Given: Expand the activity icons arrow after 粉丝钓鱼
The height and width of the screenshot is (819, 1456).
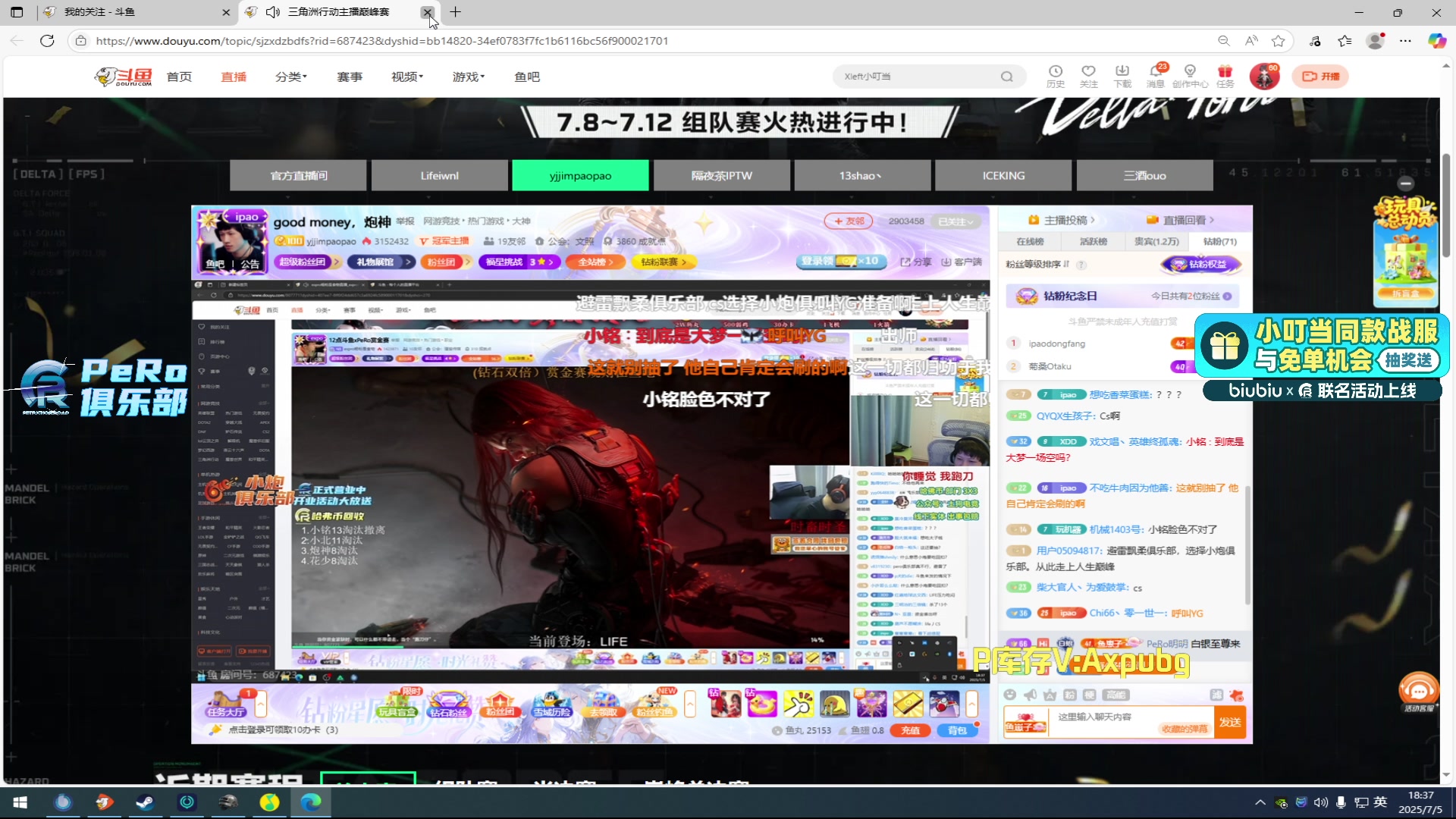Looking at the screenshot, I should tap(690, 704).
